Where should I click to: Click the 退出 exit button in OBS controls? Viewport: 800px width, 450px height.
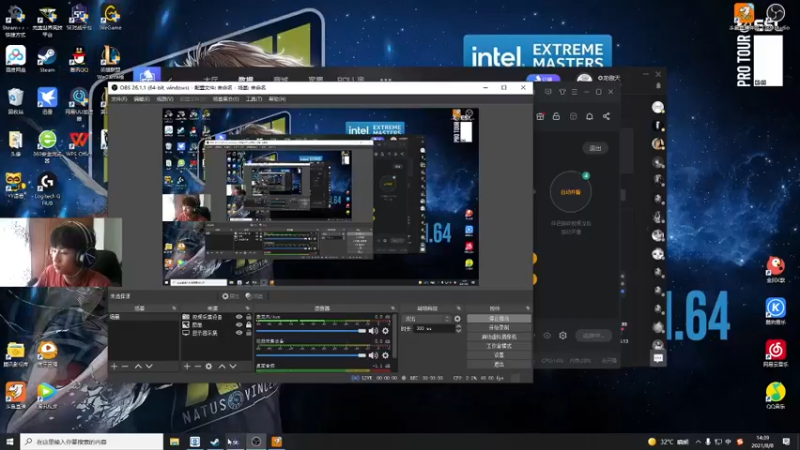point(498,364)
